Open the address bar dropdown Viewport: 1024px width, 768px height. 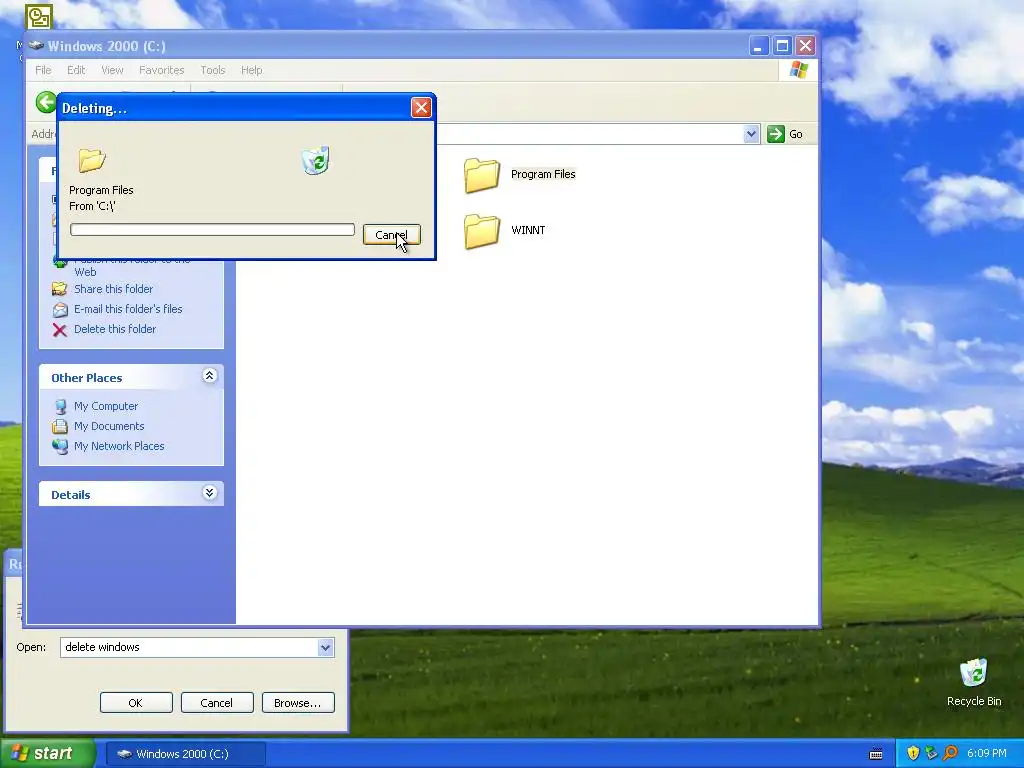pos(751,134)
